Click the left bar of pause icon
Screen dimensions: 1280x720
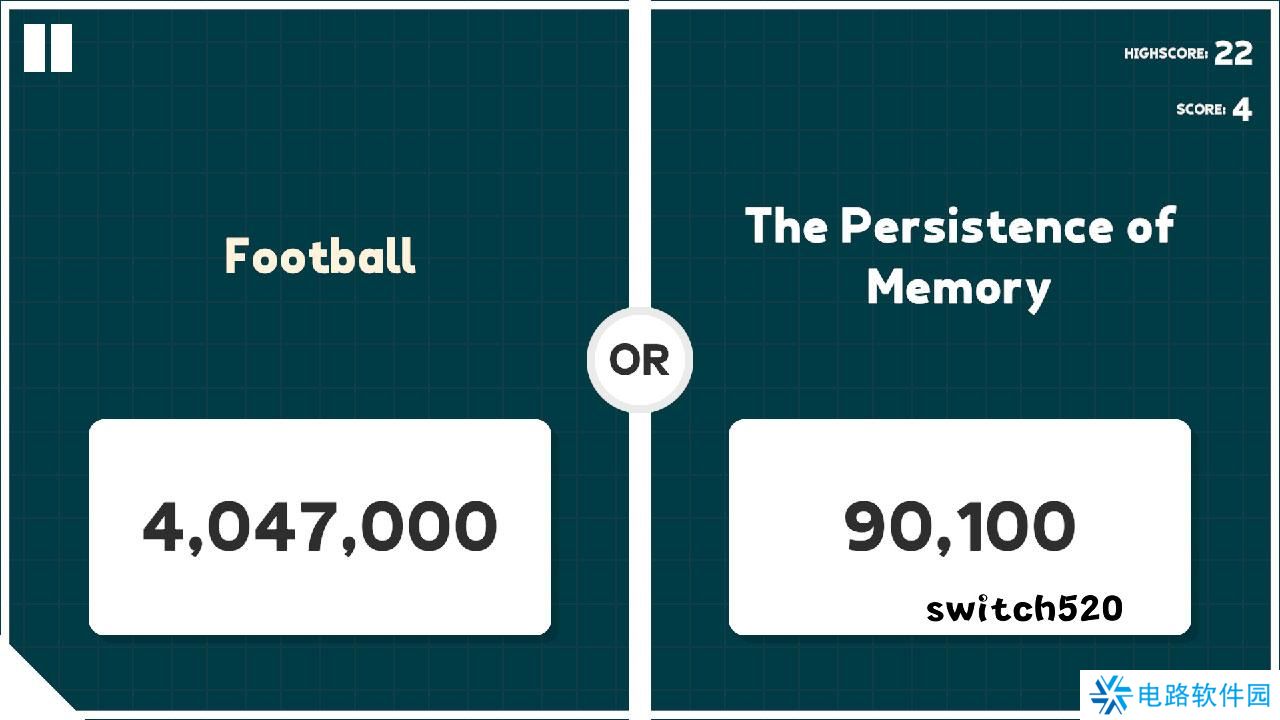(35, 48)
